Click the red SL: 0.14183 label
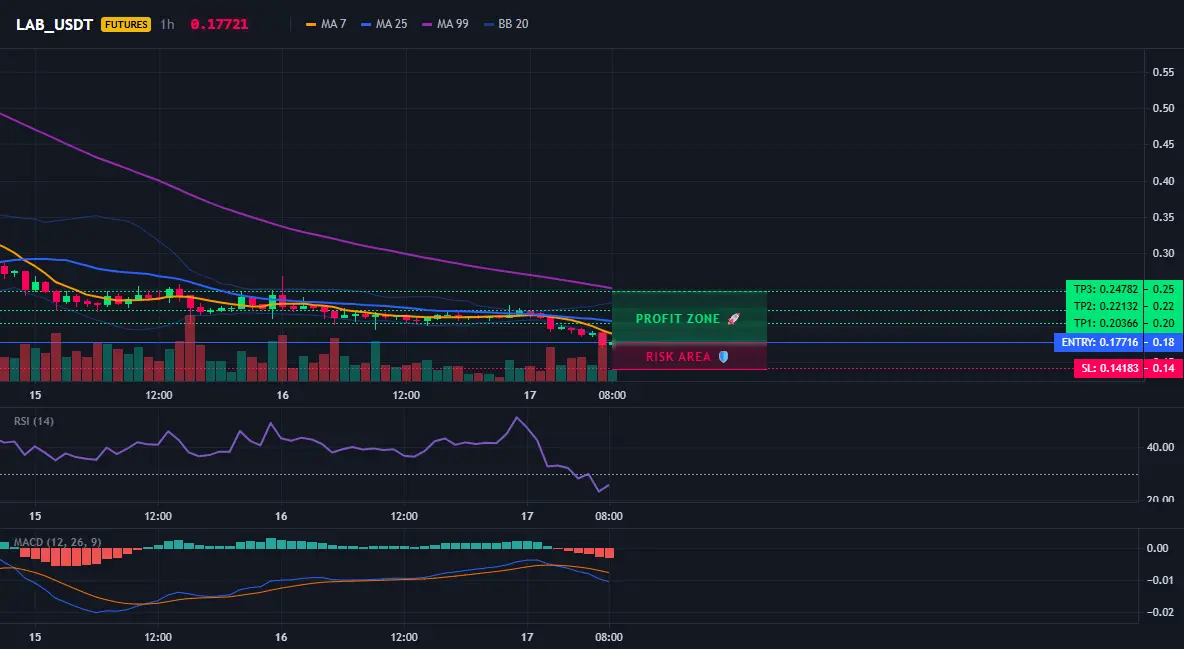Viewport: 1184px width, 649px height. click(1108, 369)
